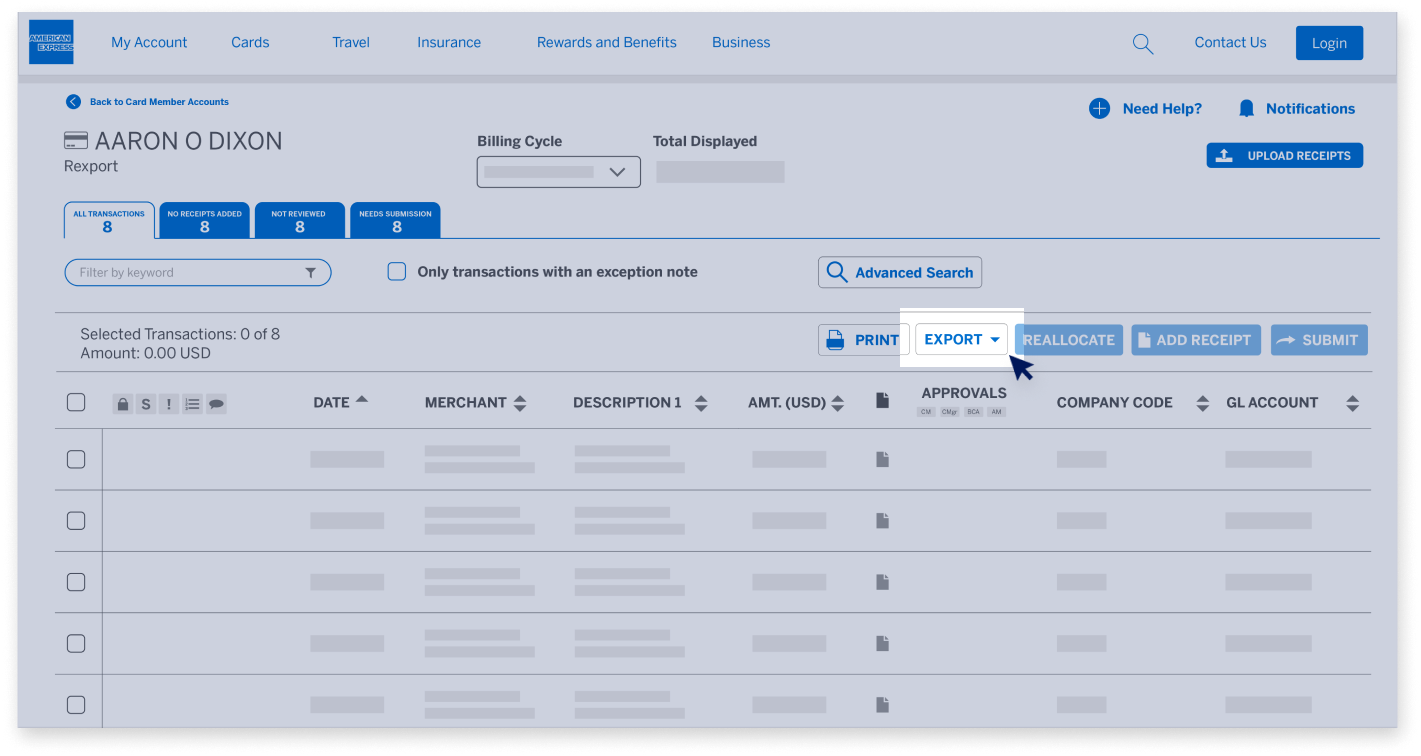1421x756 pixels.
Task: Select all transactions using header checkbox
Action: (76, 402)
